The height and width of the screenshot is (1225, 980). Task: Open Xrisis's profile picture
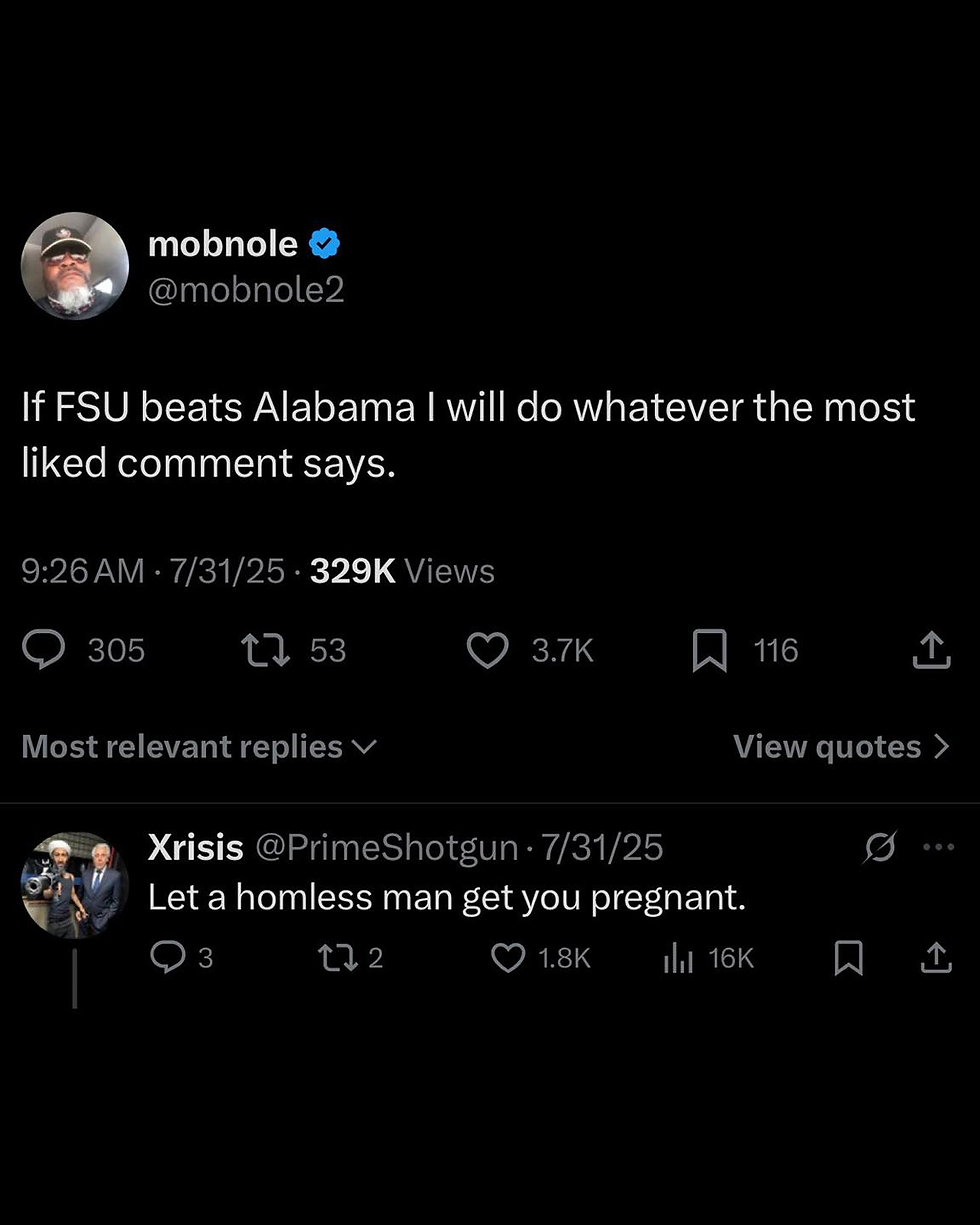(75, 885)
